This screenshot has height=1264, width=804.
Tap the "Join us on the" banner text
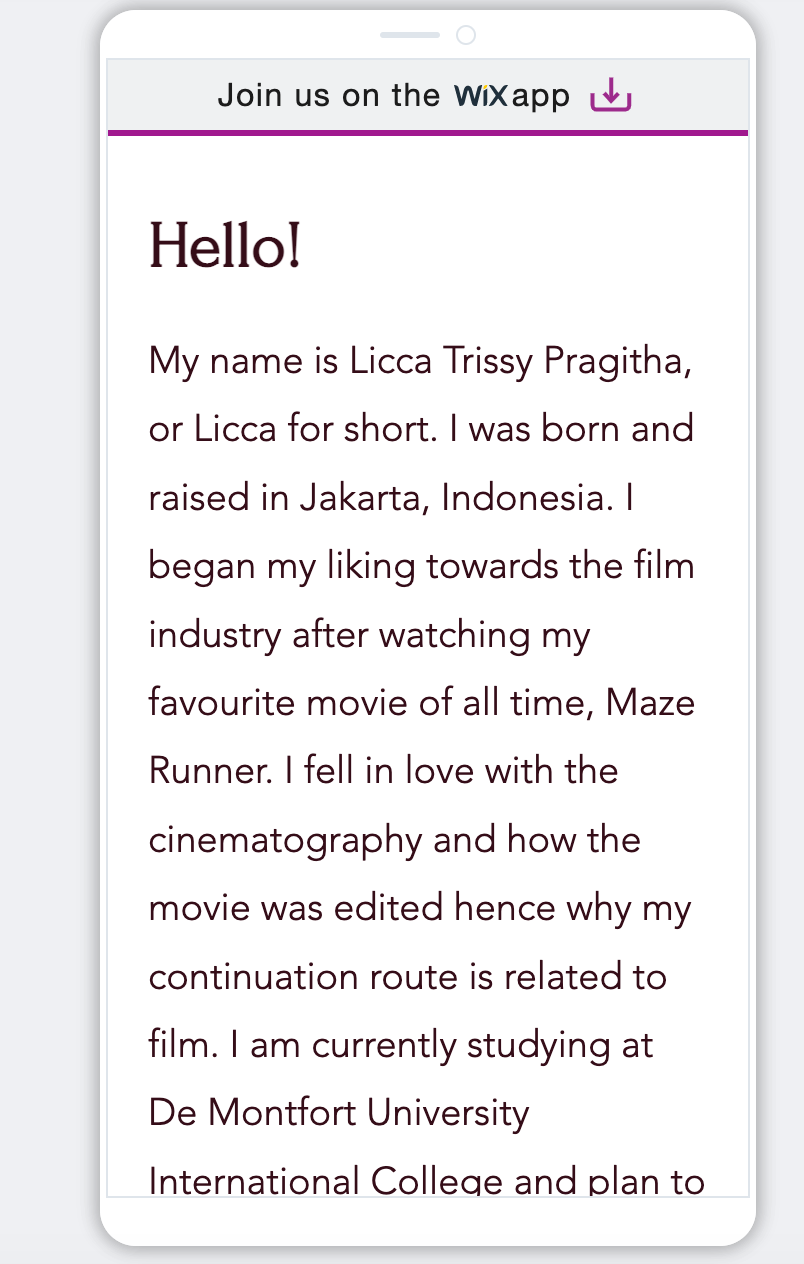329,96
